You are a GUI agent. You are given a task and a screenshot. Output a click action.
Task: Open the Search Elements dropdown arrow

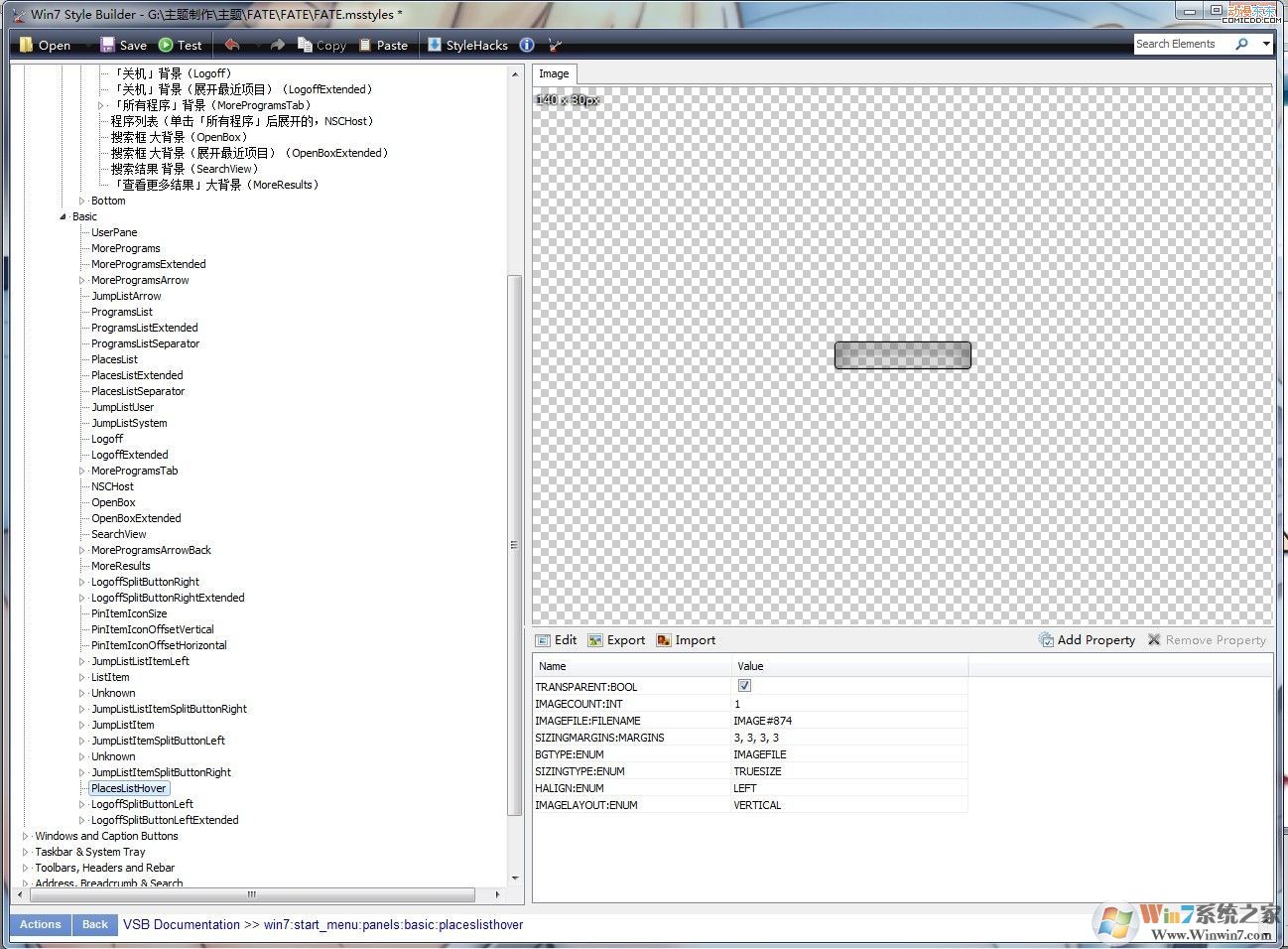(1266, 44)
